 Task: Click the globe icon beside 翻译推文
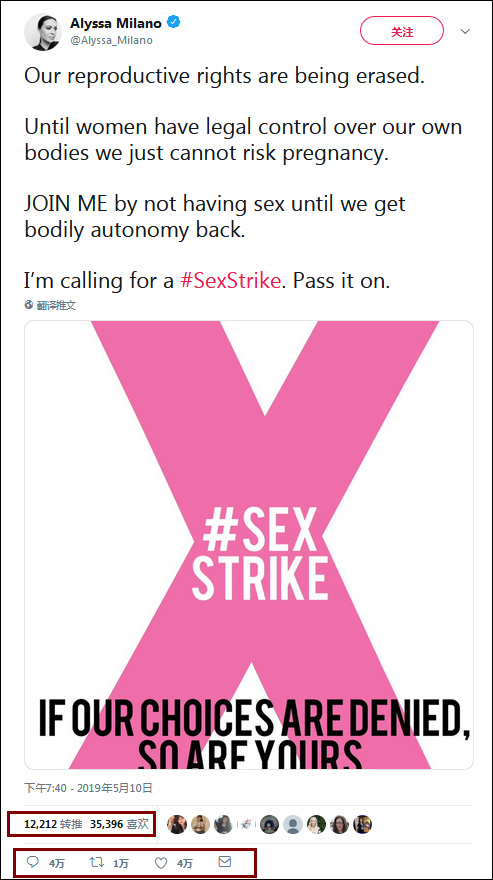pyautogui.click(x=29, y=305)
